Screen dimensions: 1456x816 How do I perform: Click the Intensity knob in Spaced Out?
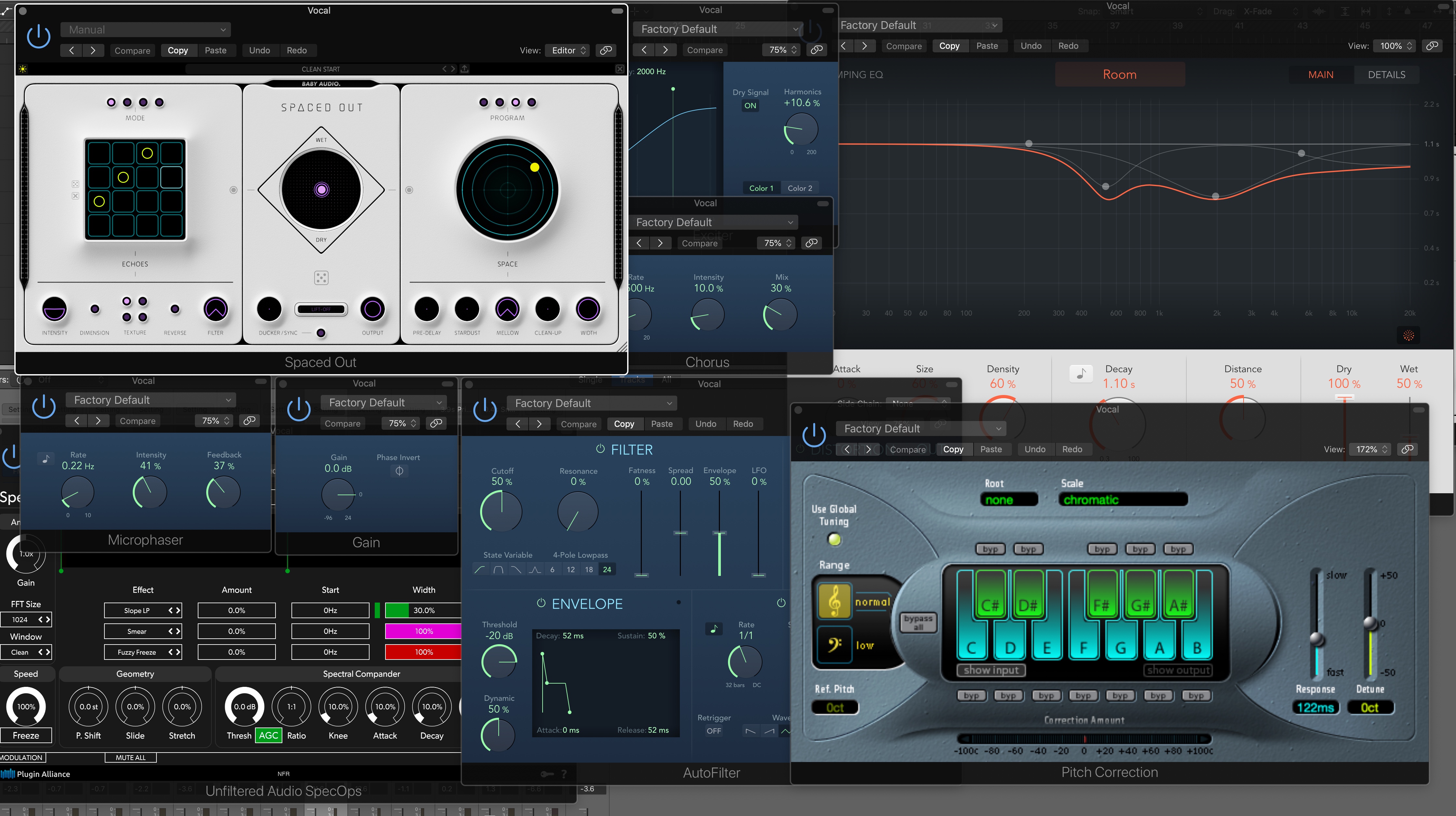[54, 309]
